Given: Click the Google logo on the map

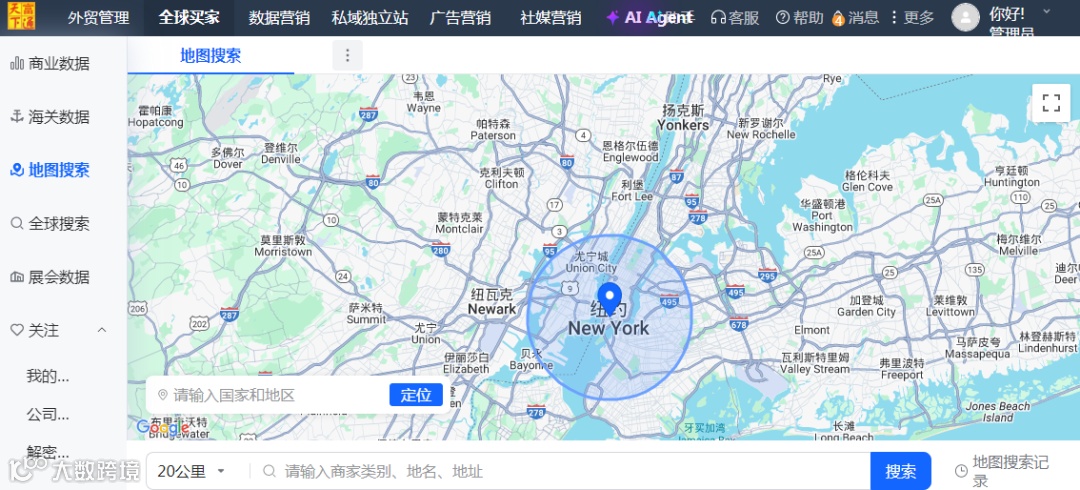Looking at the screenshot, I should [163, 428].
